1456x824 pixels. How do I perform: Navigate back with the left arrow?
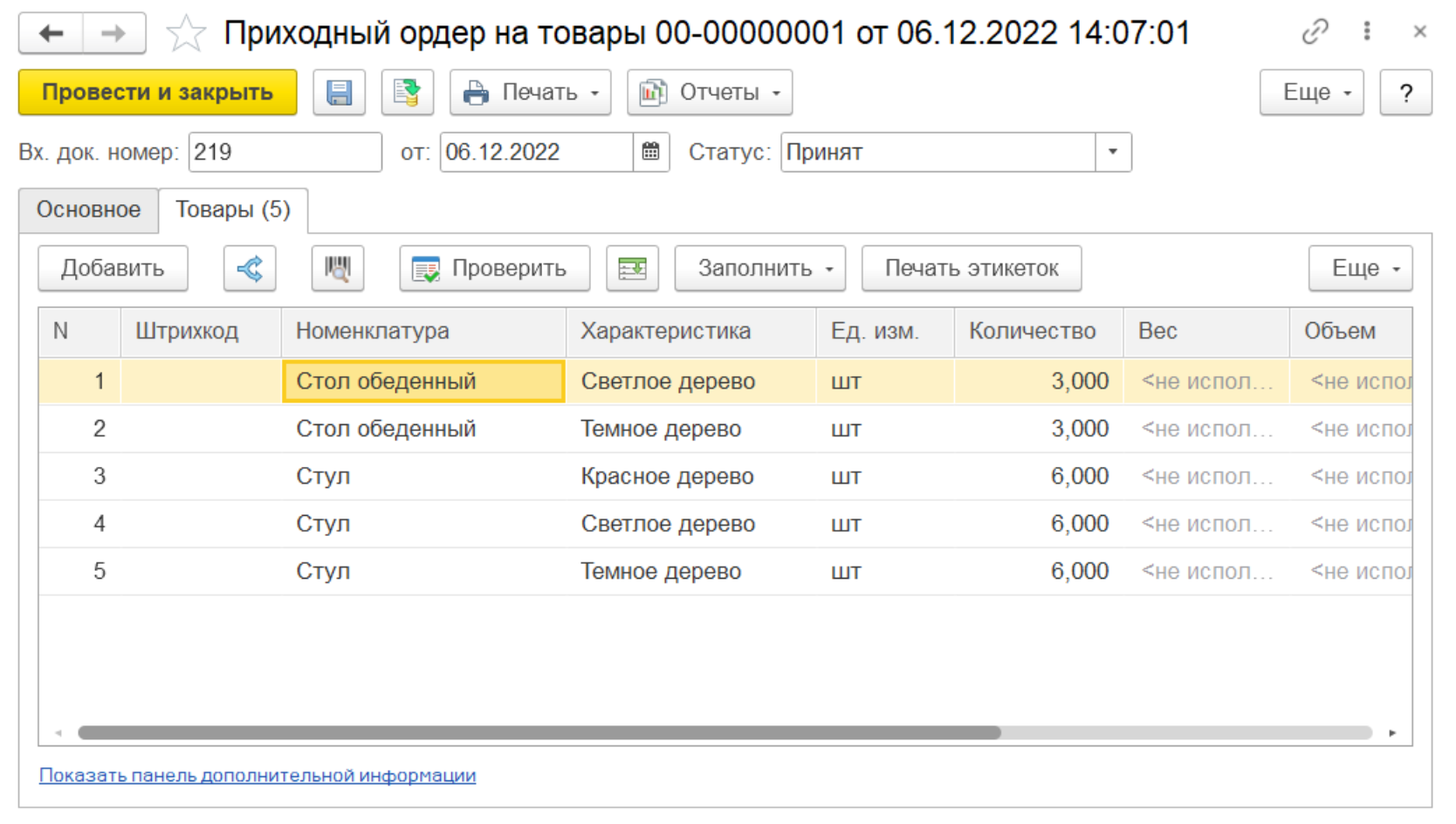[52, 33]
